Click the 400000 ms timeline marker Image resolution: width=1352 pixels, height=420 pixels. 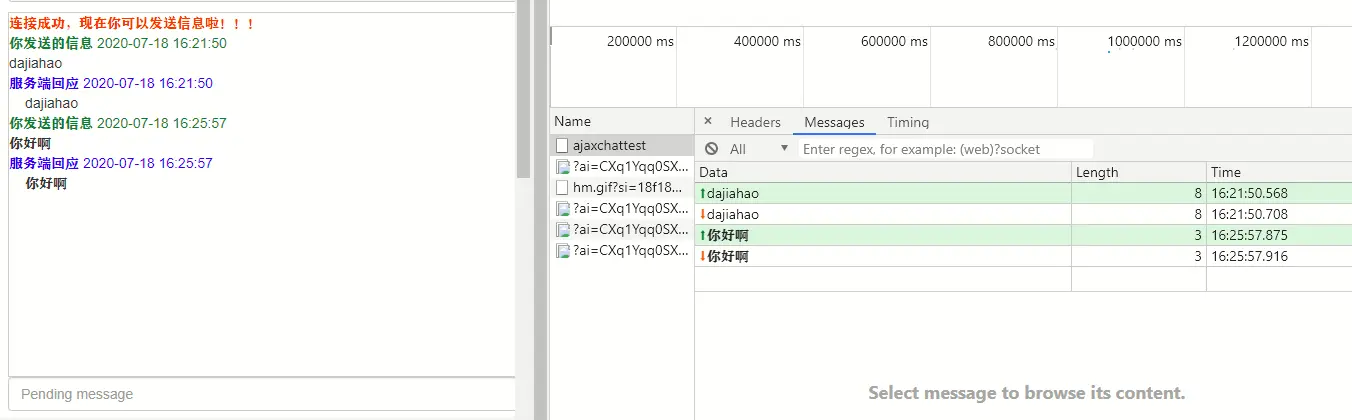[767, 42]
